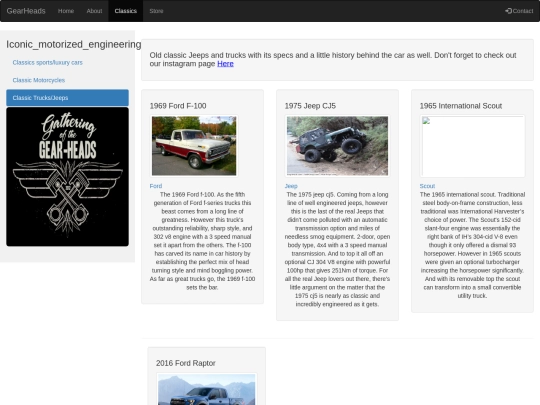Screen dimensions: 540x405
Task: Open Classics sports/luxury cars category
Action: (x=48, y=63)
